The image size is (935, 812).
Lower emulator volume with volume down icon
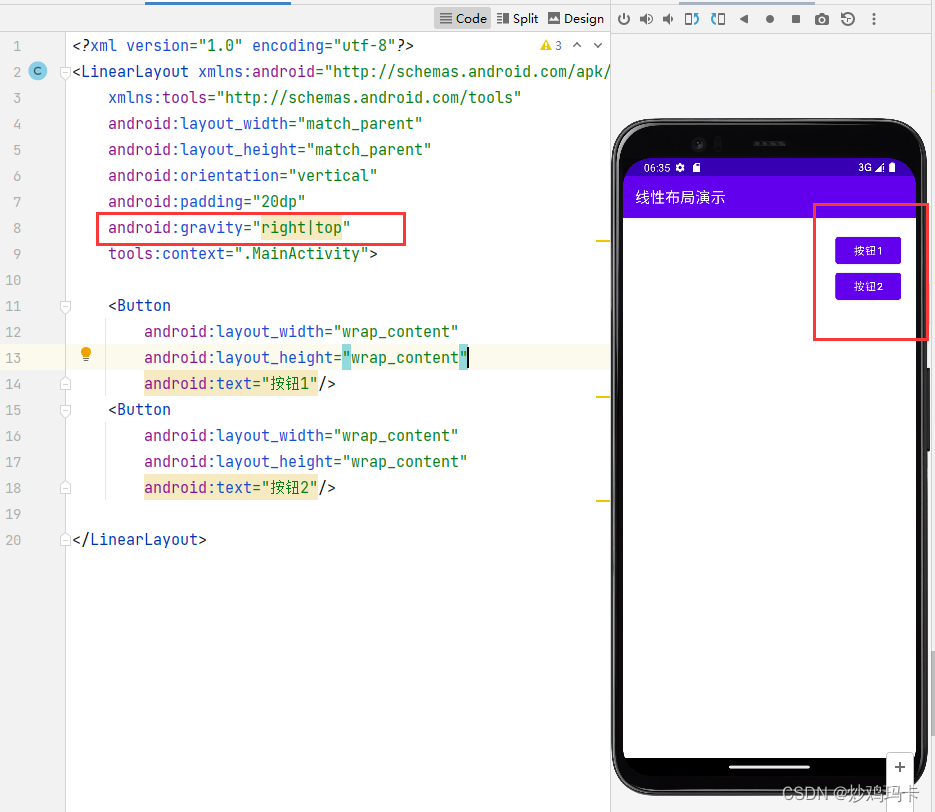click(x=668, y=19)
